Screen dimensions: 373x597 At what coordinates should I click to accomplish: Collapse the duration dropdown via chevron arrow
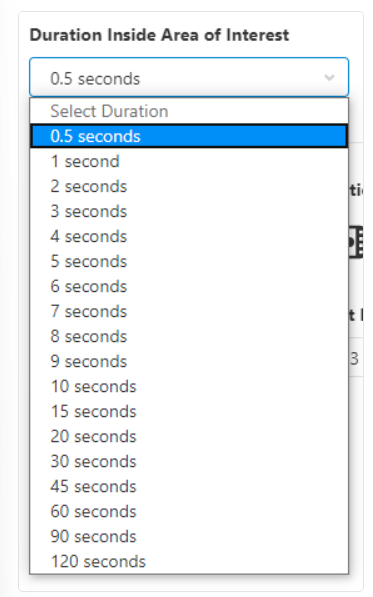click(329, 78)
